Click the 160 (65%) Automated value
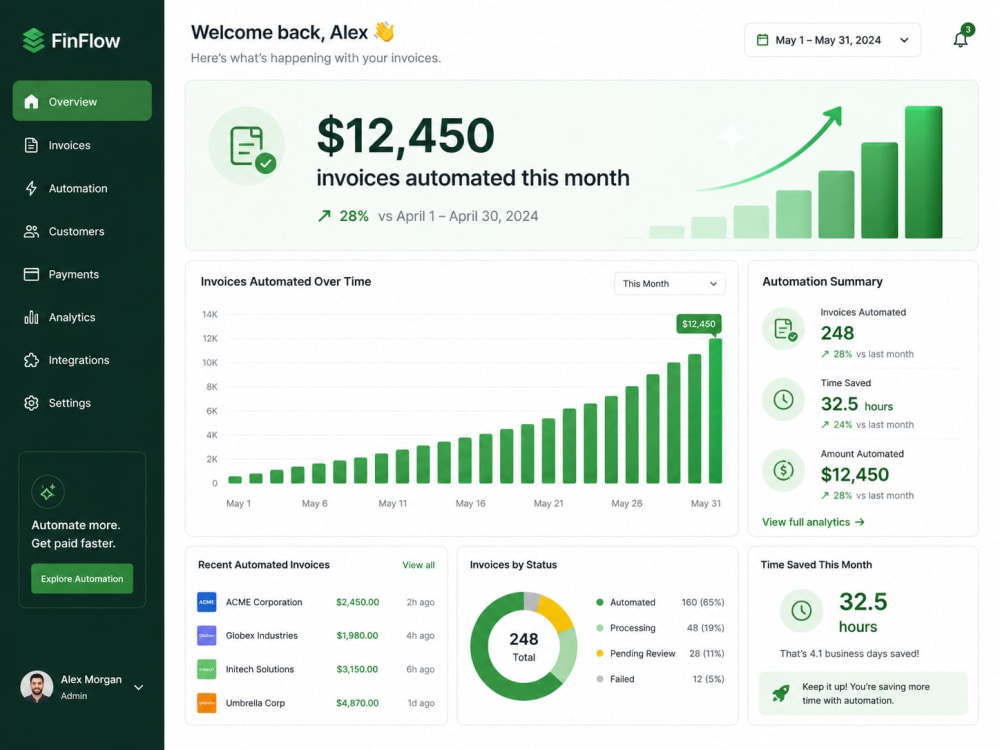This screenshot has width=1000, height=750. (703, 602)
